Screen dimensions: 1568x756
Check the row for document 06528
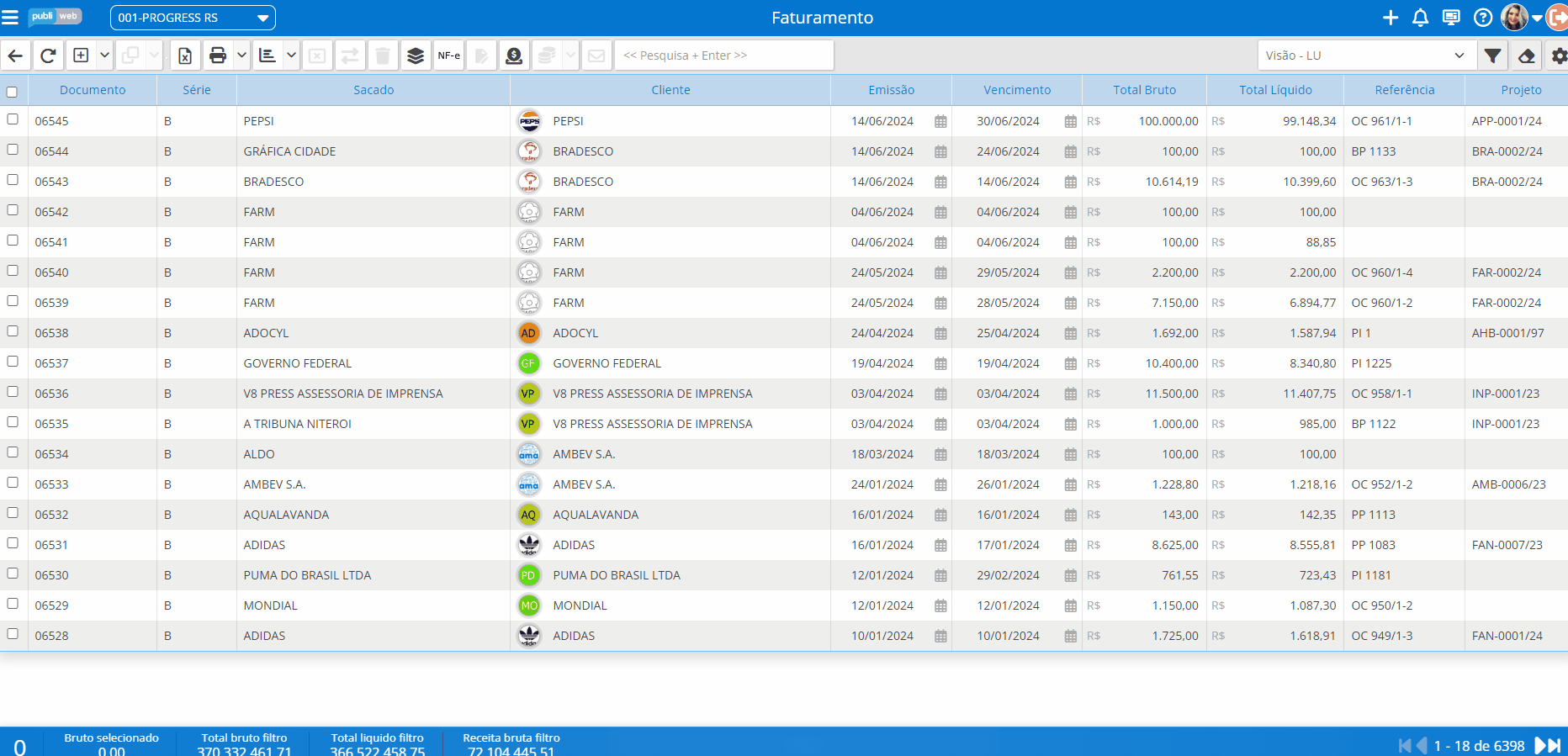click(13, 634)
